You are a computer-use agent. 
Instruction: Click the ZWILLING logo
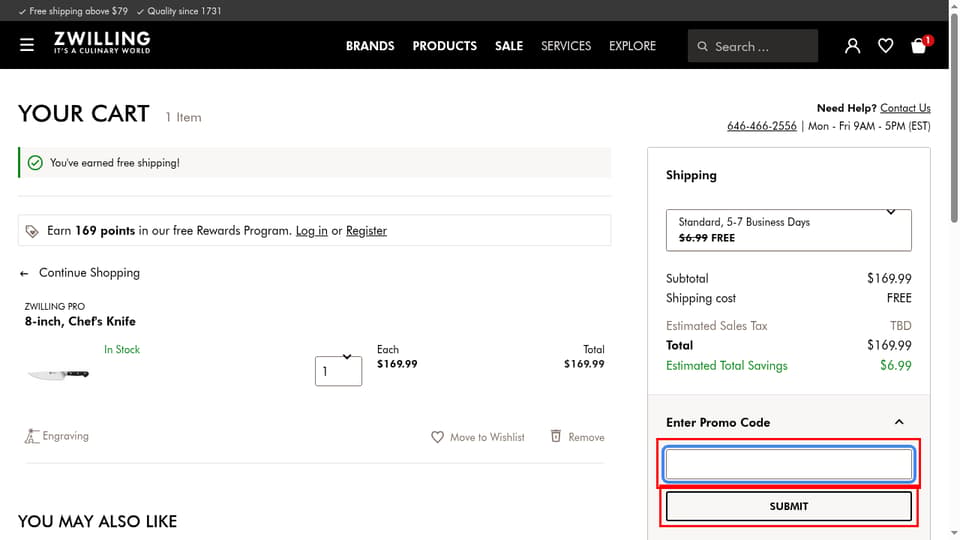pos(102,43)
